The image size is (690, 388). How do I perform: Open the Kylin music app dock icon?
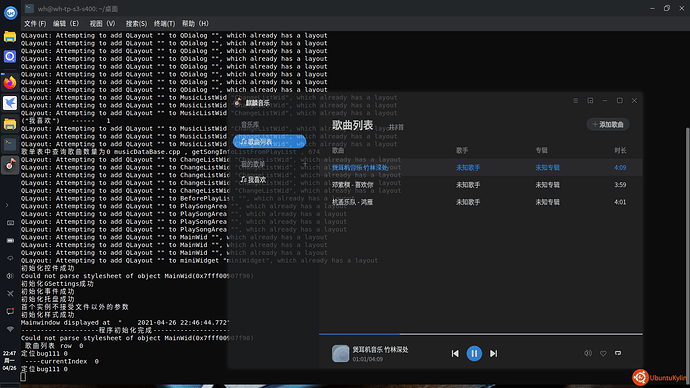pos(10,165)
